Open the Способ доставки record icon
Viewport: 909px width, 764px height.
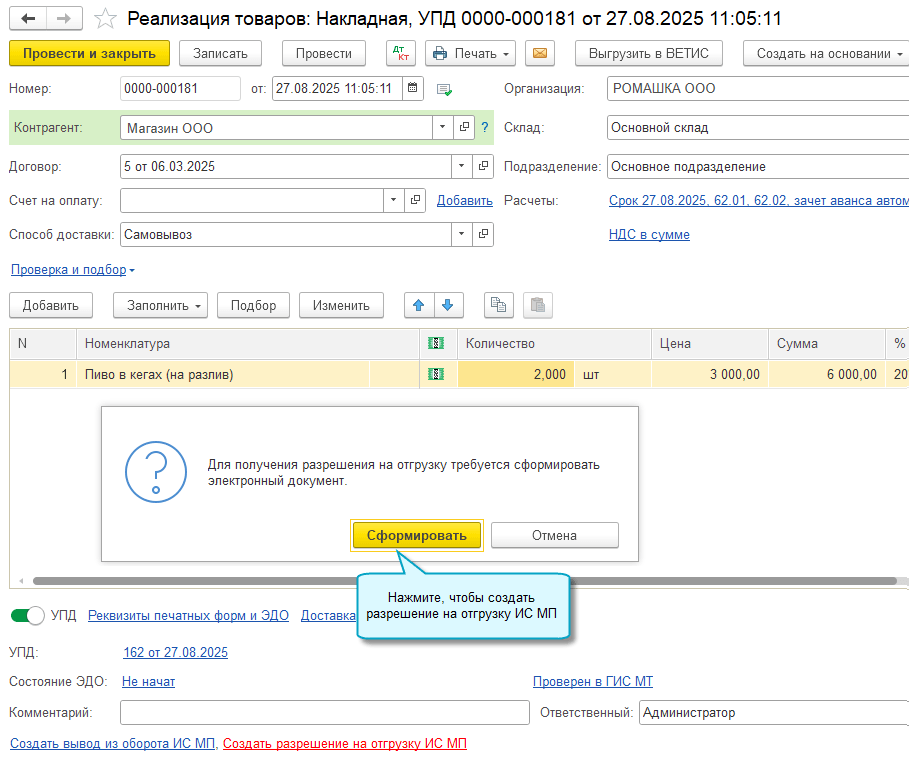[483, 234]
